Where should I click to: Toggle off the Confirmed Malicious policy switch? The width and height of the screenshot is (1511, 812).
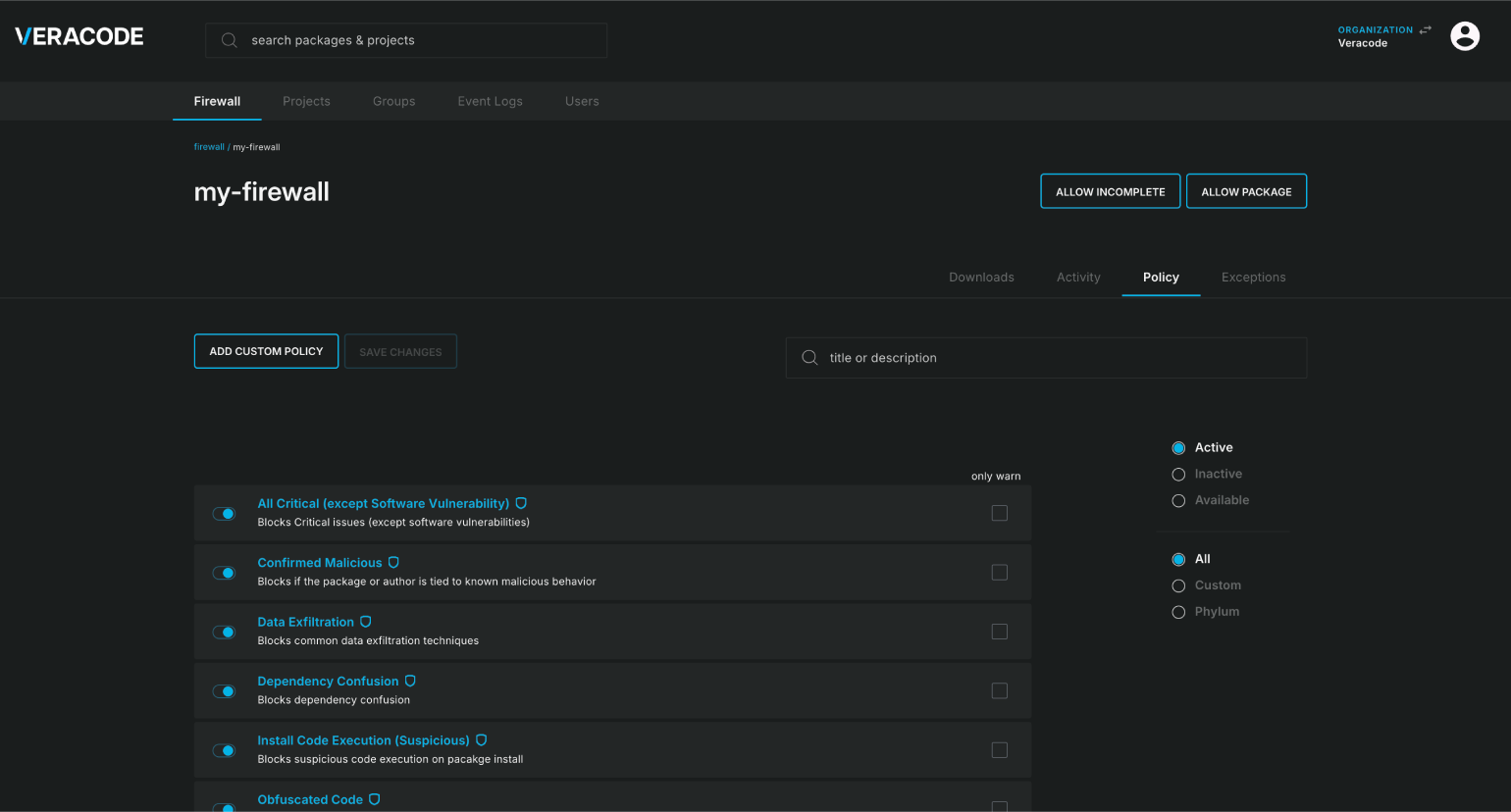tap(225, 573)
